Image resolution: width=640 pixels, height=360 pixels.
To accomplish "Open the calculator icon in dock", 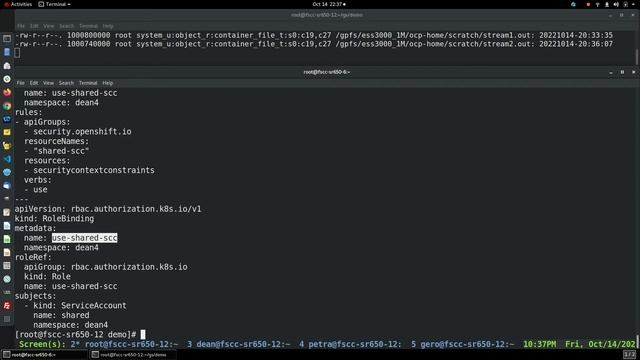I will pyautogui.click(x=7, y=266).
